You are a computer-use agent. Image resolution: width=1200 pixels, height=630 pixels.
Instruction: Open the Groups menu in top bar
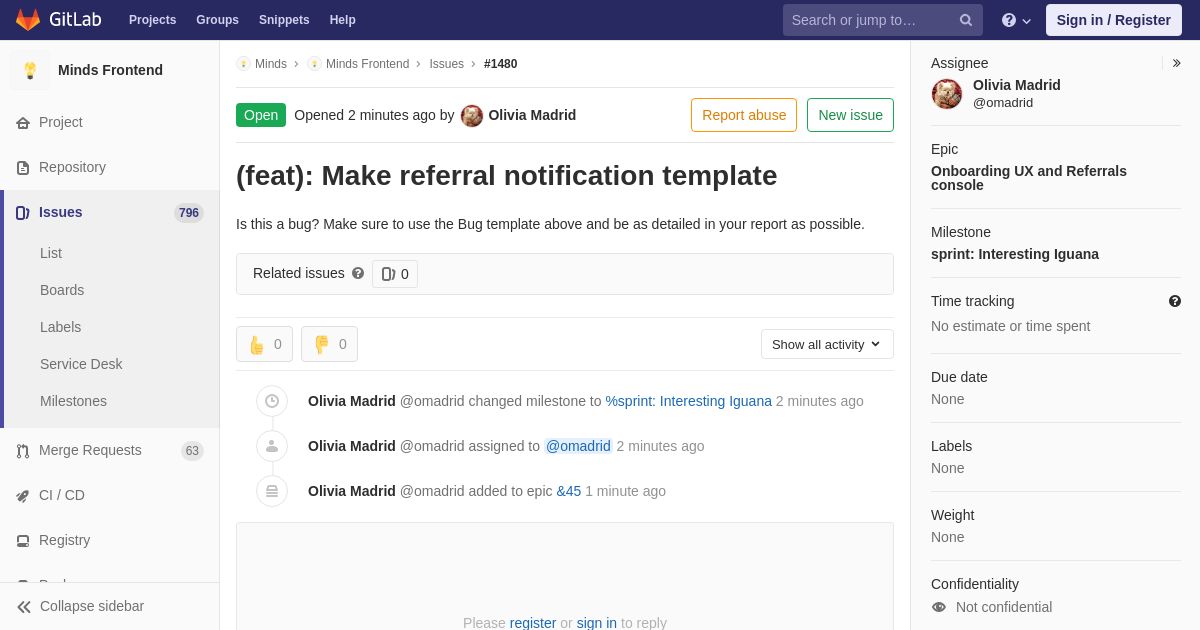217,20
